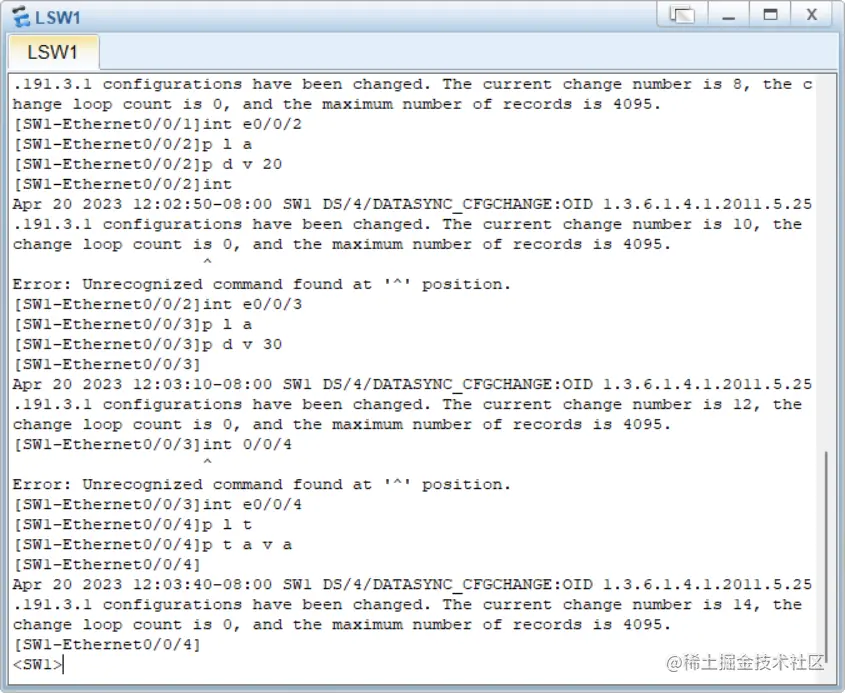This screenshot has height=693, width=845.
Task: Click the line '[SW1-Ethernet0/0/1]int e0/0/2'
Action: (157, 124)
